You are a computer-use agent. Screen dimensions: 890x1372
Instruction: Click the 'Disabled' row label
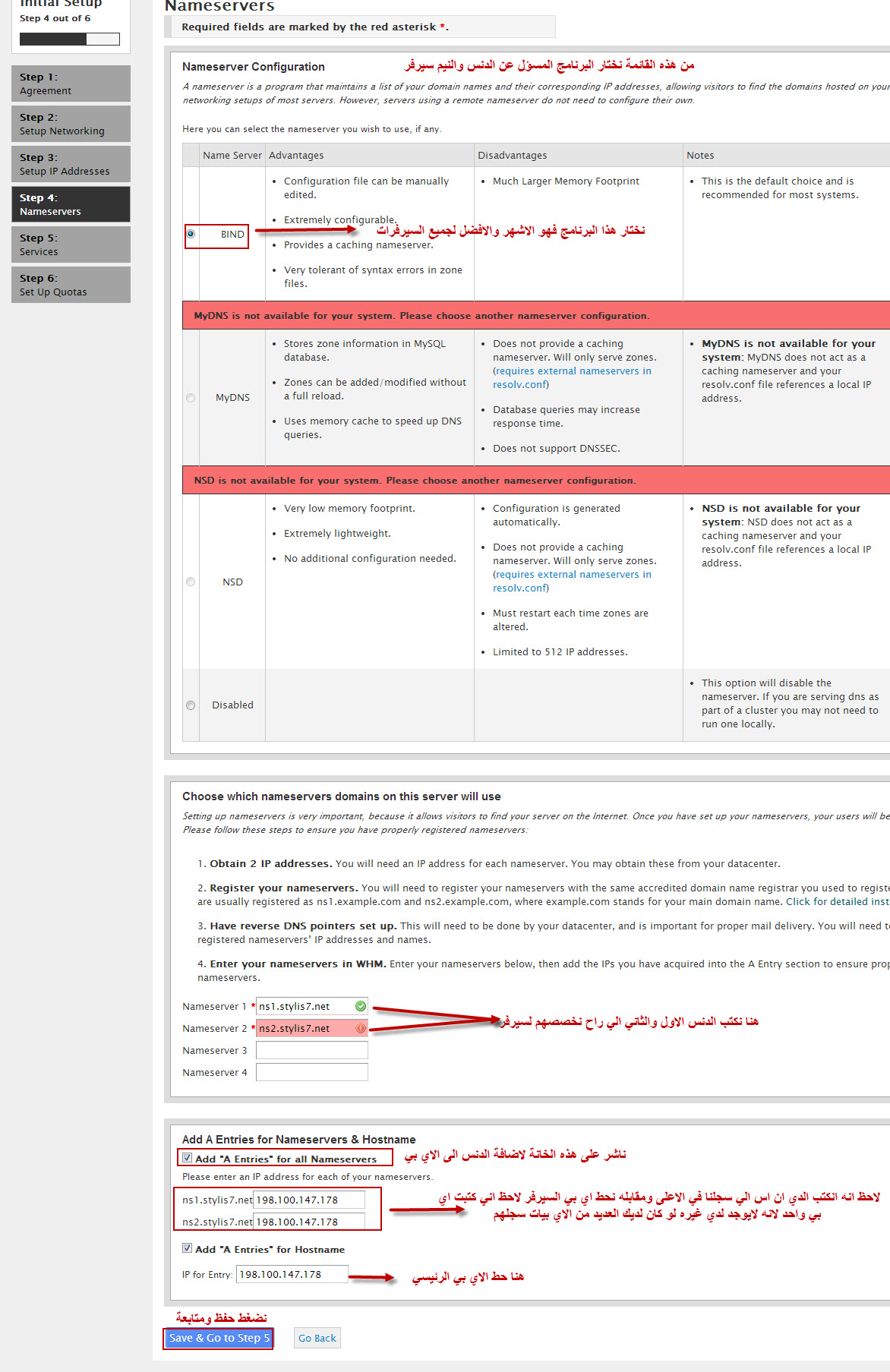click(x=232, y=705)
